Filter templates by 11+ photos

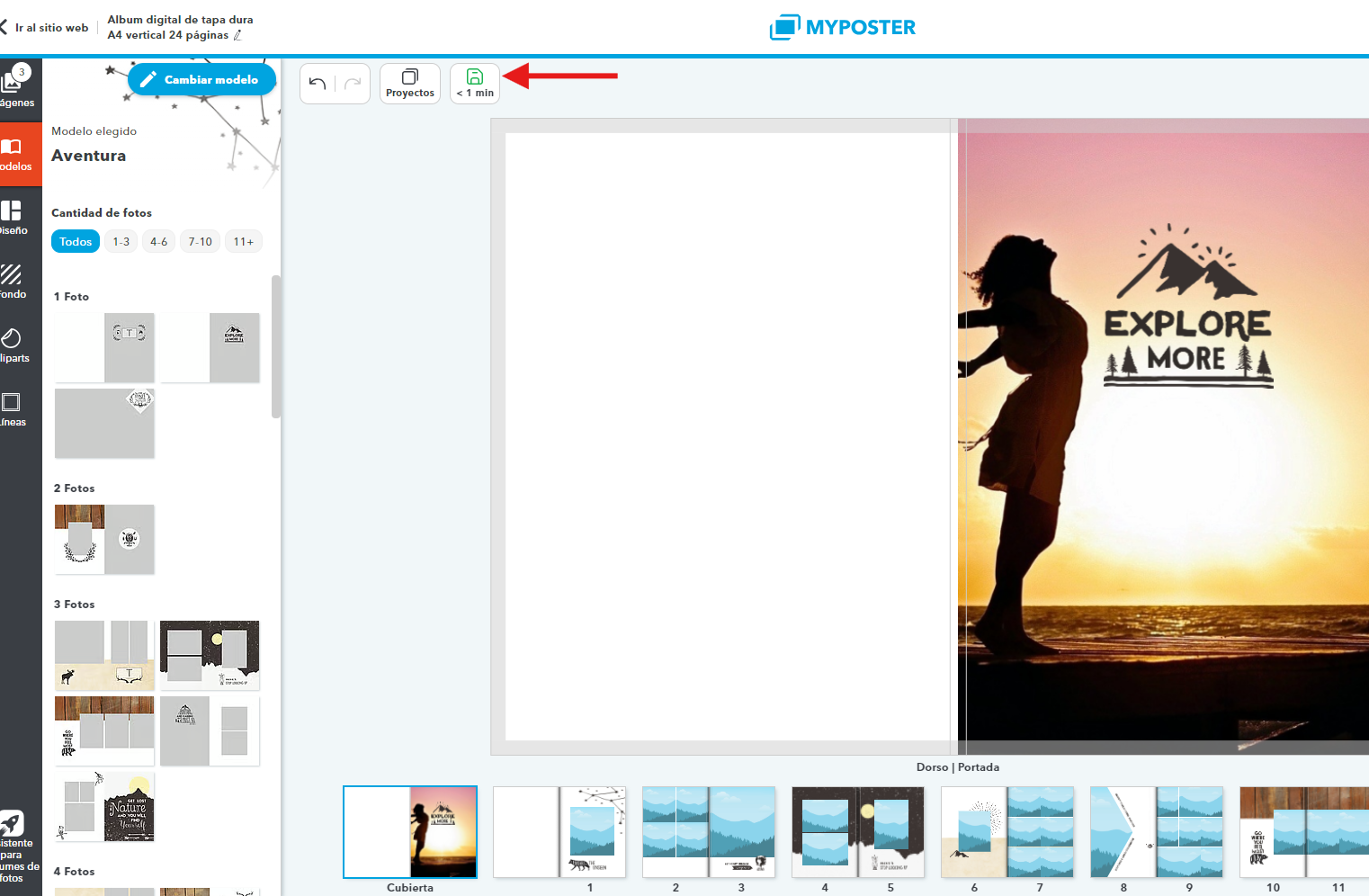[x=244, y=242]
